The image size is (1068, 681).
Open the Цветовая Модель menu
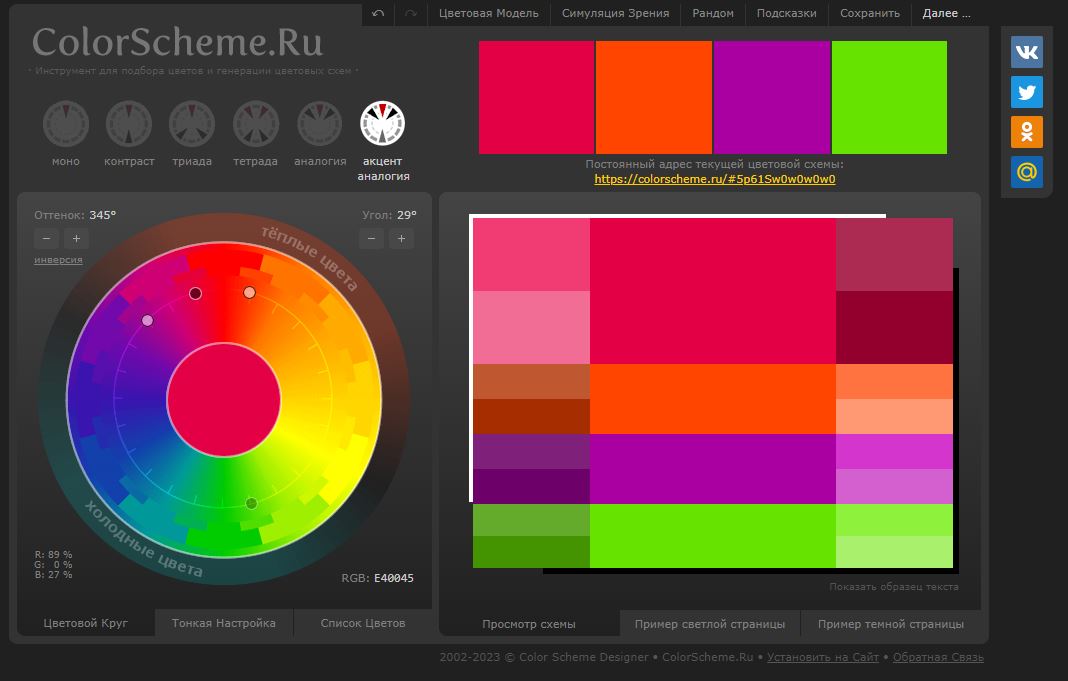tap(488, 13)
